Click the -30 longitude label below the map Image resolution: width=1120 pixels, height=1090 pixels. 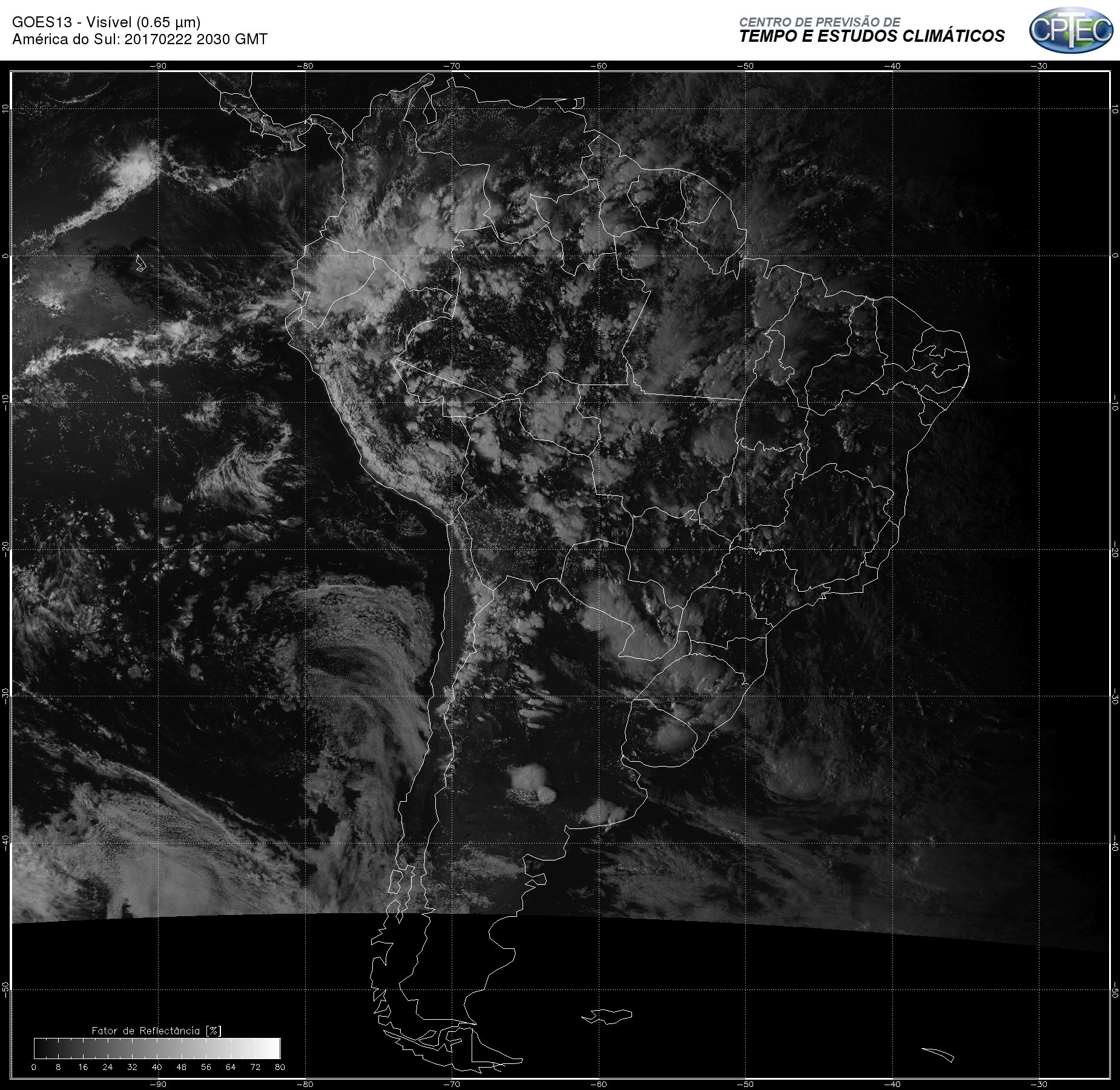tap(1039, 1084)
